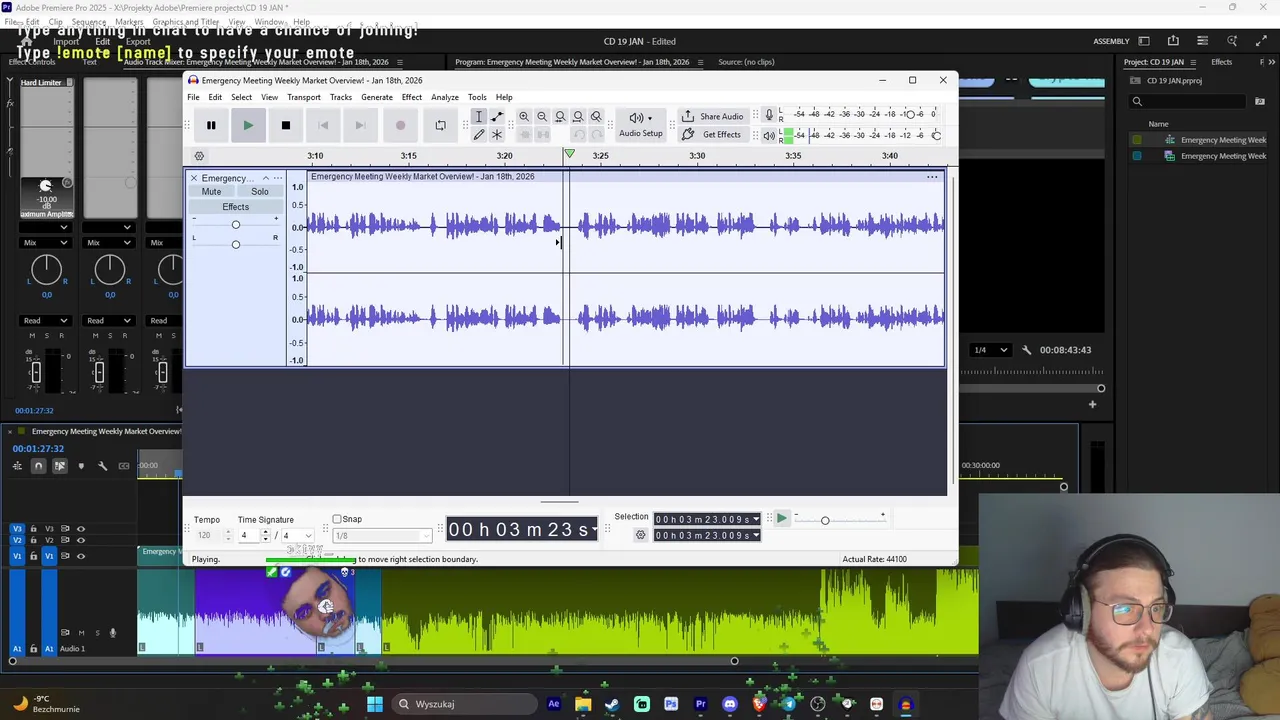
Task: Add marker icon in Premiere timeline
Action: point(81,466)
